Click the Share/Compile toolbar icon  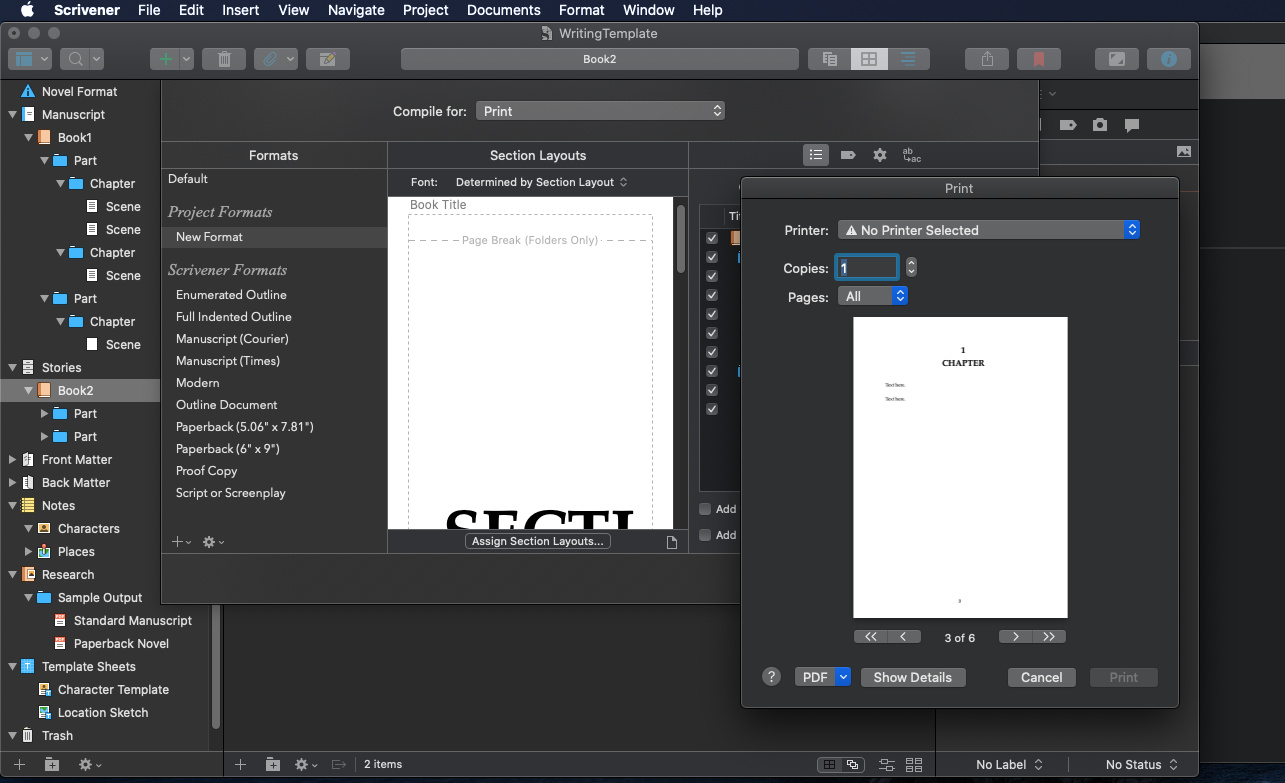pos(987,59)
